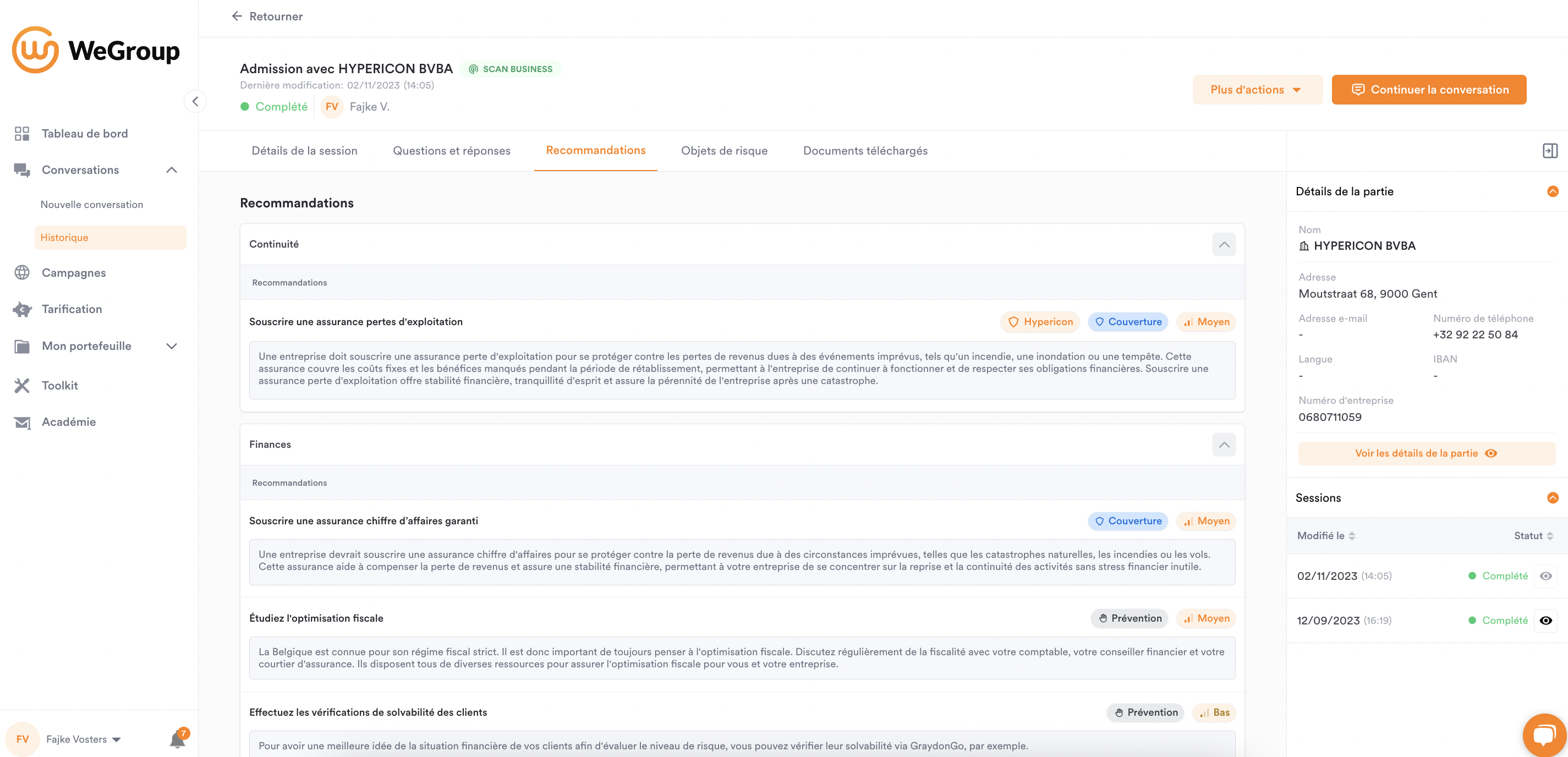Open the Toolkit page

59,385
